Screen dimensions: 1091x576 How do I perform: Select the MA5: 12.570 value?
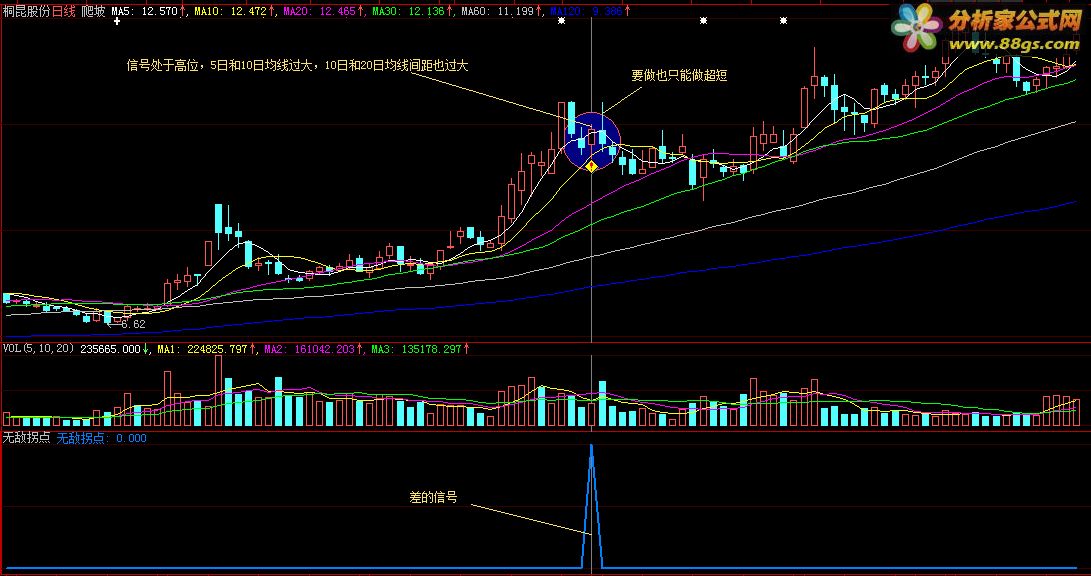tap(145, 11)
